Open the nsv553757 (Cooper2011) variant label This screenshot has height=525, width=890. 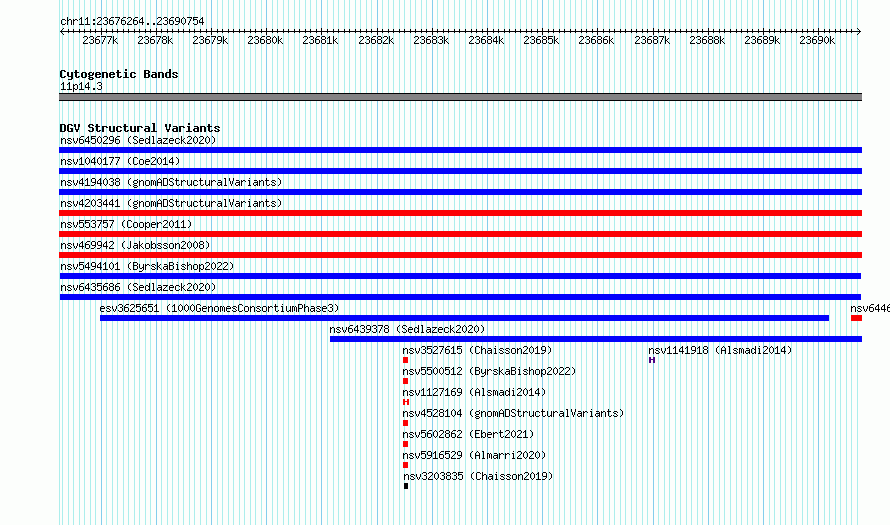point(126,224)
